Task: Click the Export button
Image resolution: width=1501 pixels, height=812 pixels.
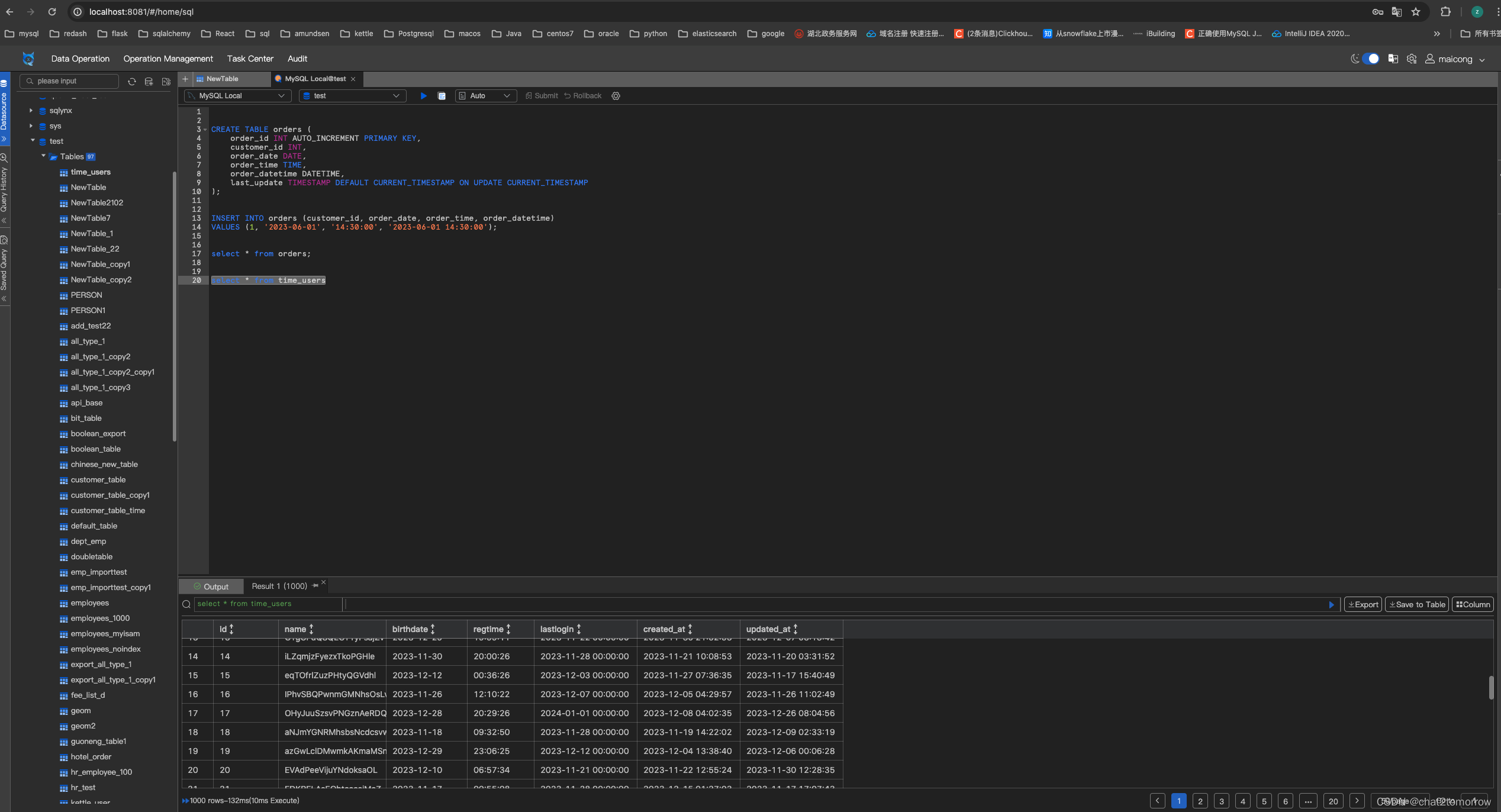Action: point(1363,604)
